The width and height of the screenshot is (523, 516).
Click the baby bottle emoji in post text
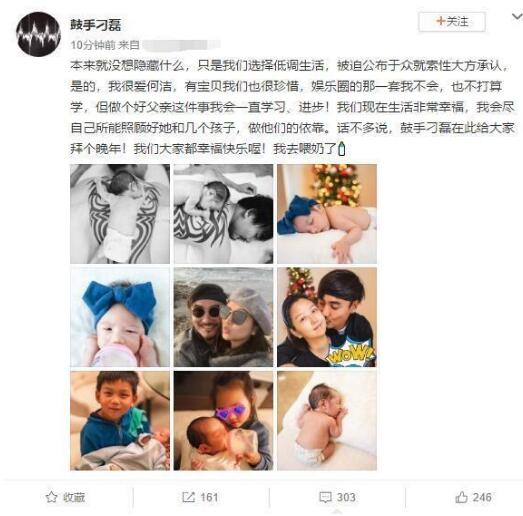[x=342, y=149]
